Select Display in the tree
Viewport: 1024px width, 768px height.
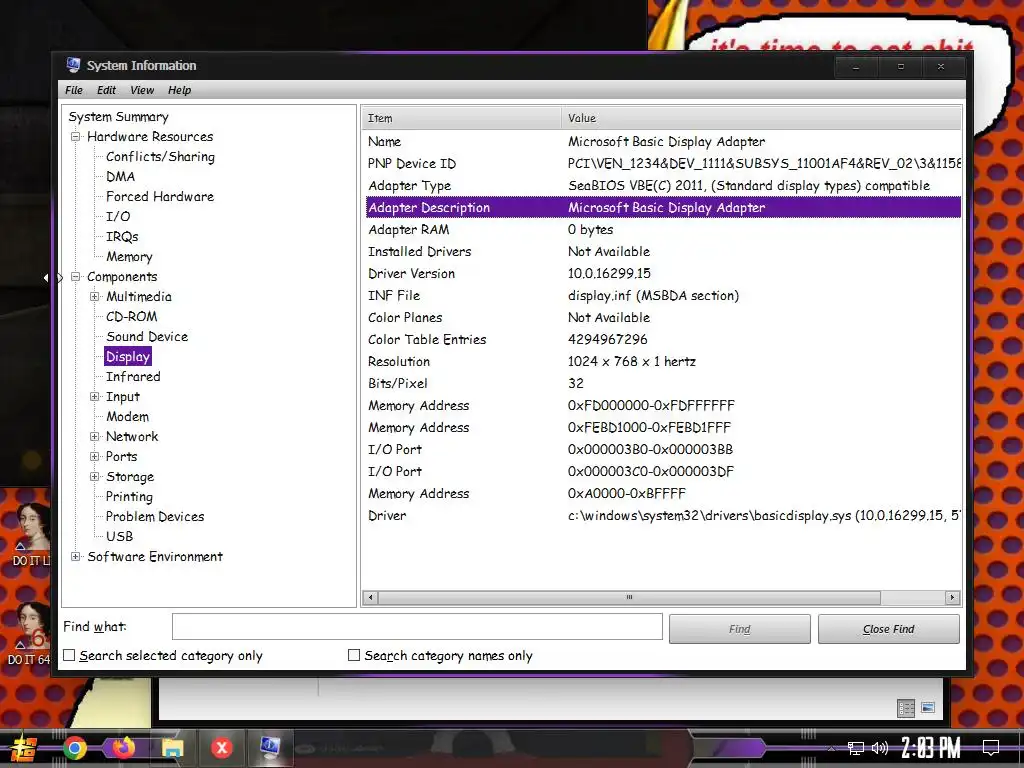(128, 357)
